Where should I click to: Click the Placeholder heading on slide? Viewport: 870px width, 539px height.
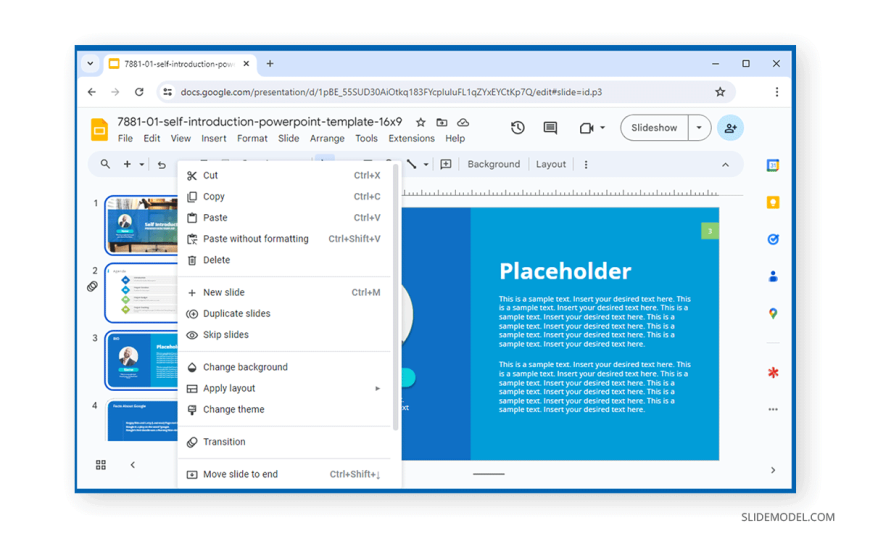pos(565,271)
